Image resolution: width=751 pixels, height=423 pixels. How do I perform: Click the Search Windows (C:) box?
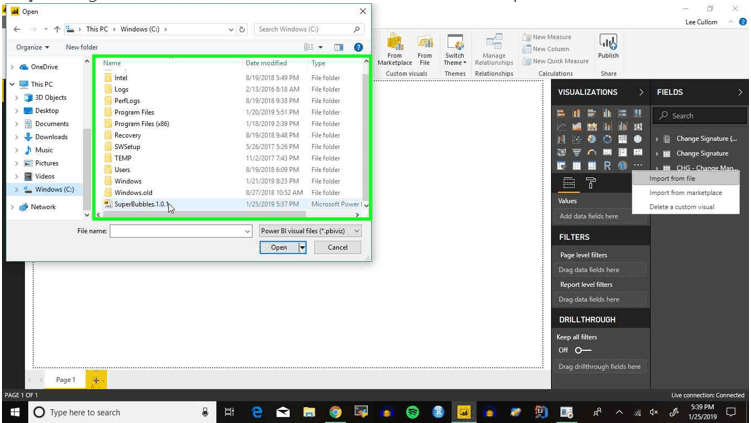click(x=309, y=29)
